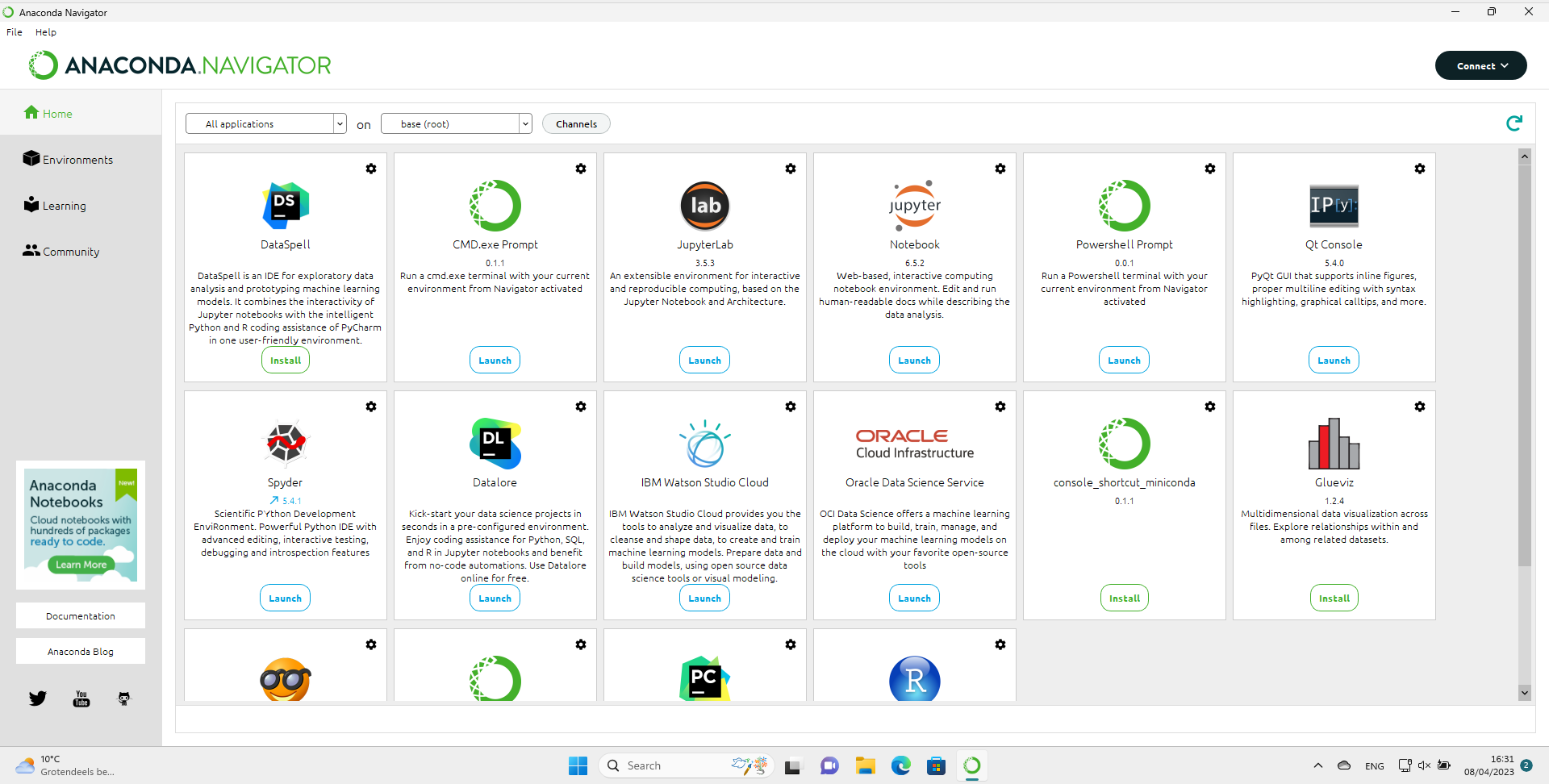Install DataSpell

(x=286, y=361)
